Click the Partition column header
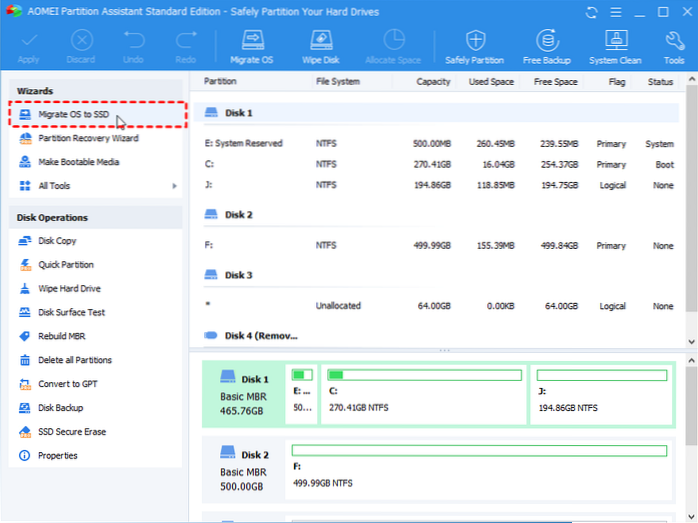The height and width of the screenshot is (523, 698). 220,81
